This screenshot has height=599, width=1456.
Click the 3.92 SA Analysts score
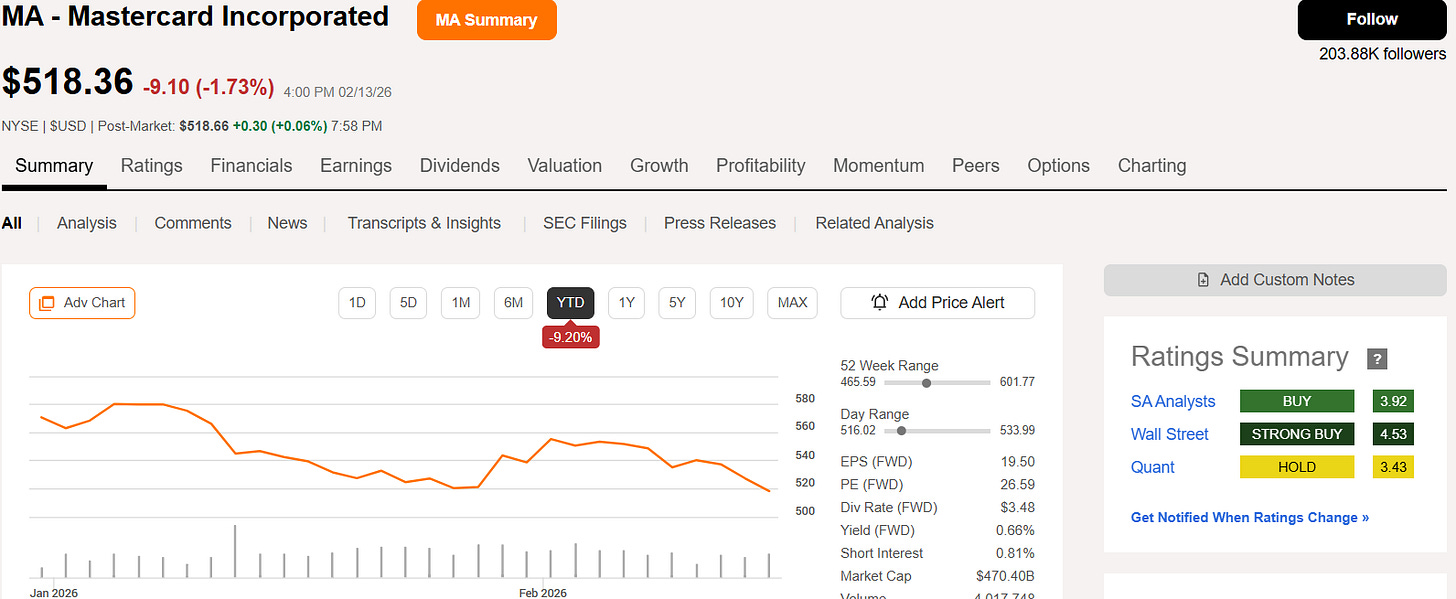[1391, 401]
